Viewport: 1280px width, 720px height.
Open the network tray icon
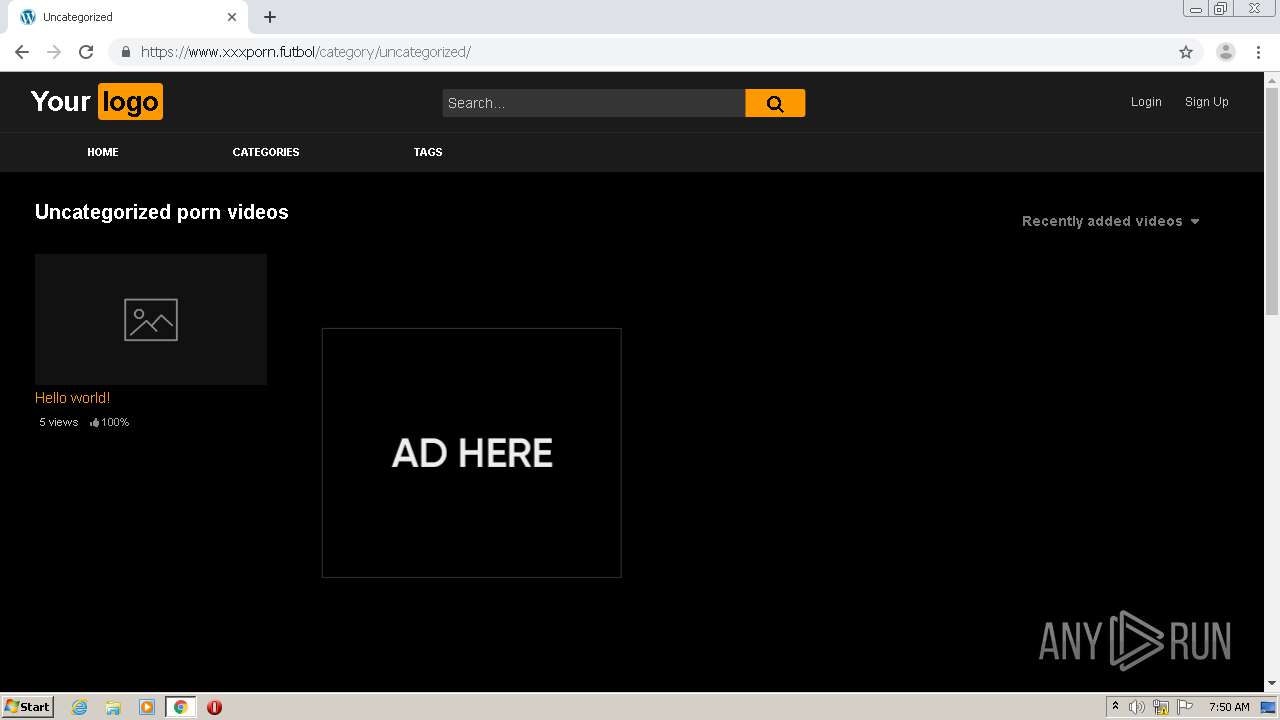click(1161, 707)
